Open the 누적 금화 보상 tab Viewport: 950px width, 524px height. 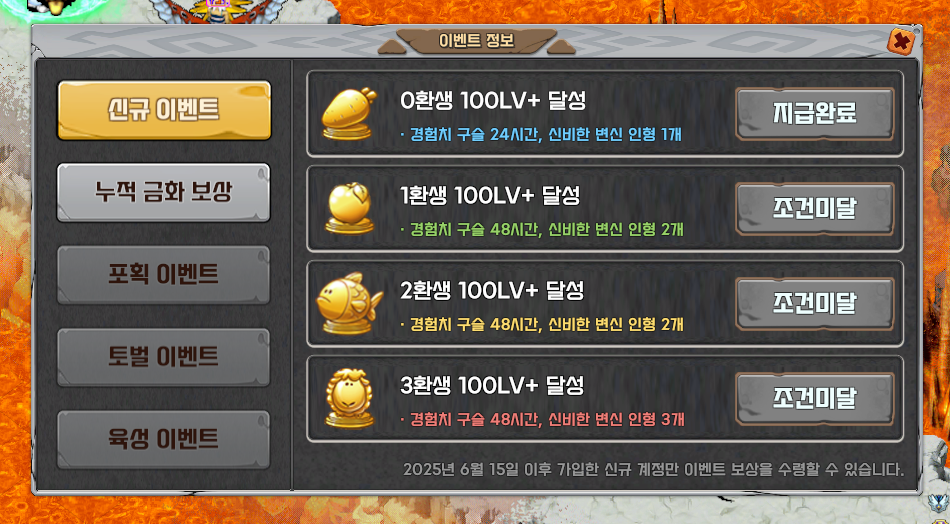(164, 193)
